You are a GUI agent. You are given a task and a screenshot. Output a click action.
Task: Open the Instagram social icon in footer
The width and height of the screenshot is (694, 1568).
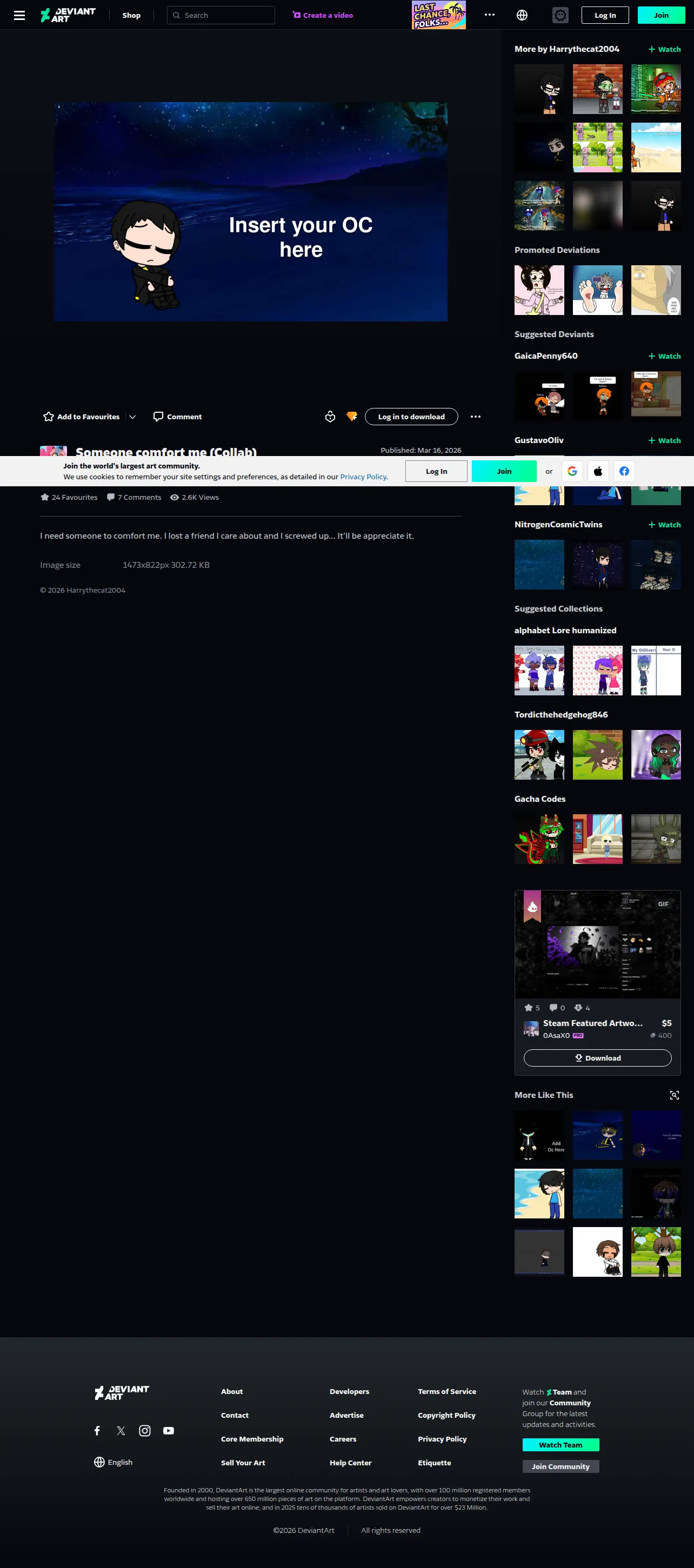pyautogui.click(x=145, y=1430)
